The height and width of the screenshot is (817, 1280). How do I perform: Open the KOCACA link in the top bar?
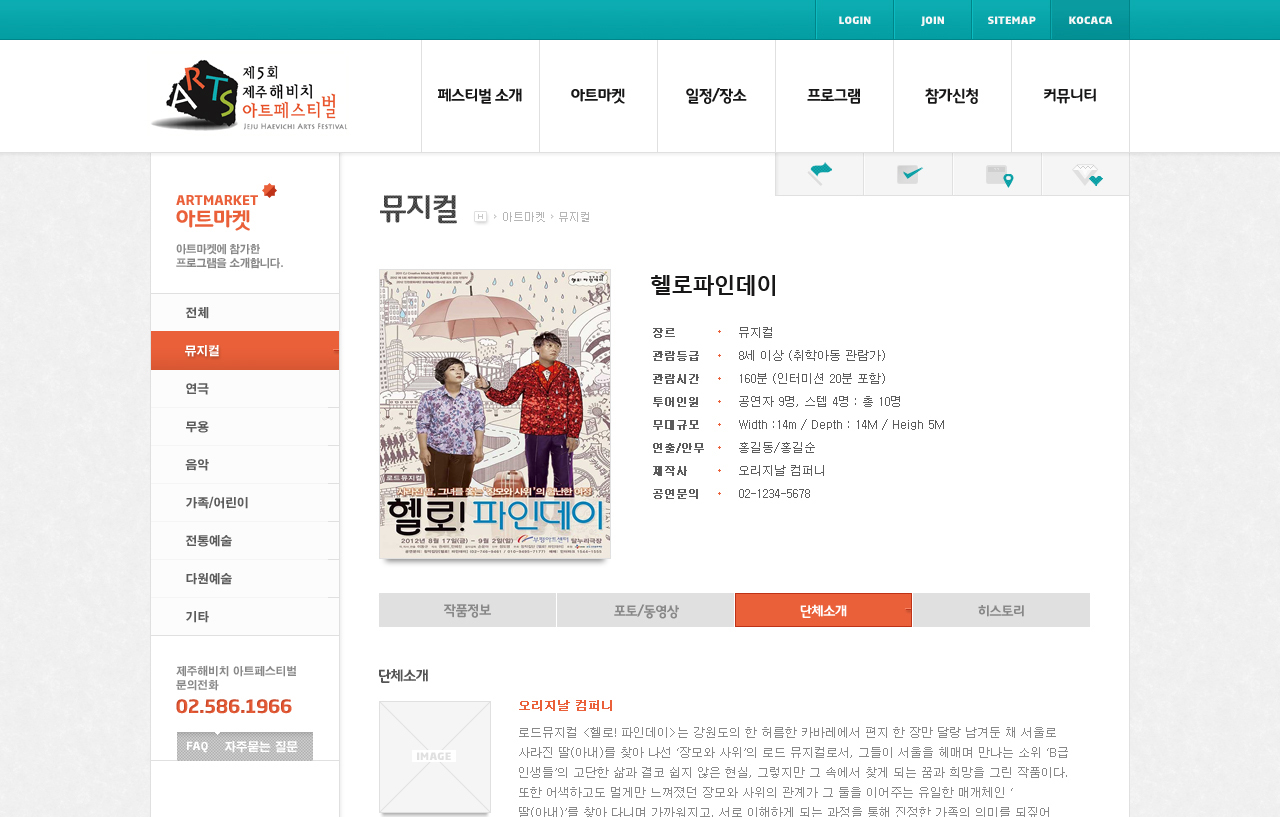coord(1090,20)
